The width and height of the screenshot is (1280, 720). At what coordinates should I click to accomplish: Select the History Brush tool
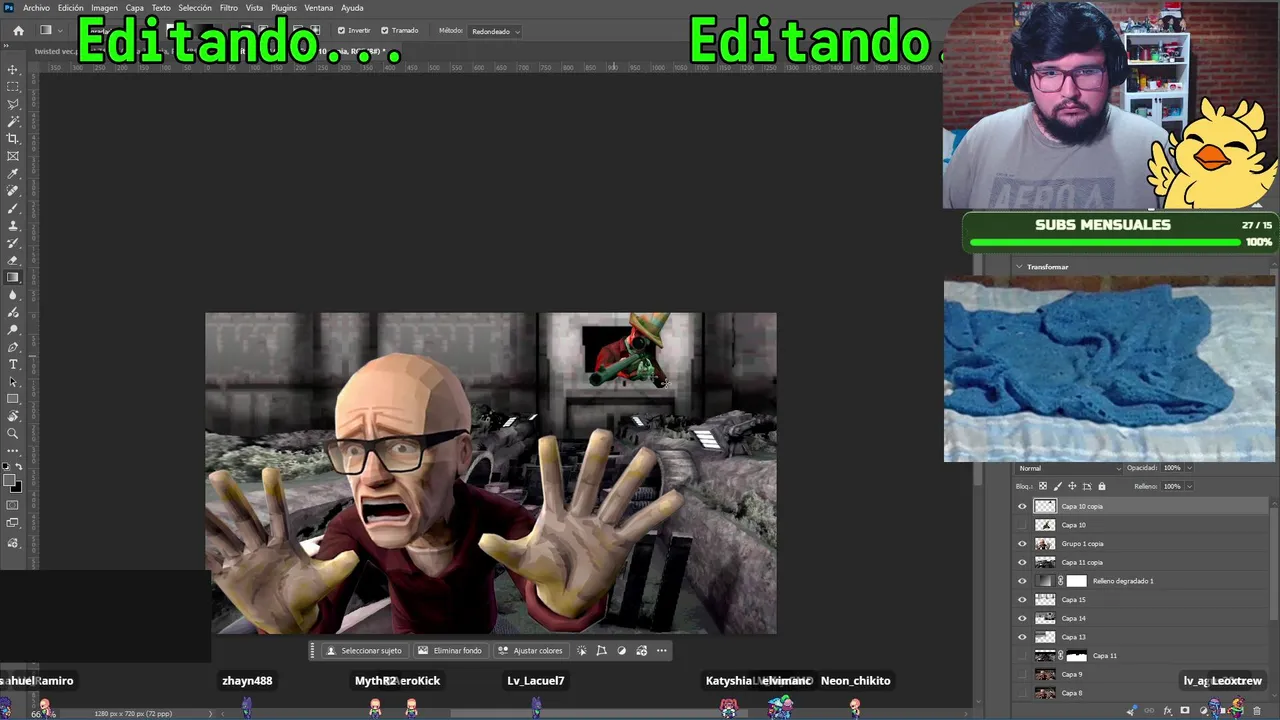[13, 243]
